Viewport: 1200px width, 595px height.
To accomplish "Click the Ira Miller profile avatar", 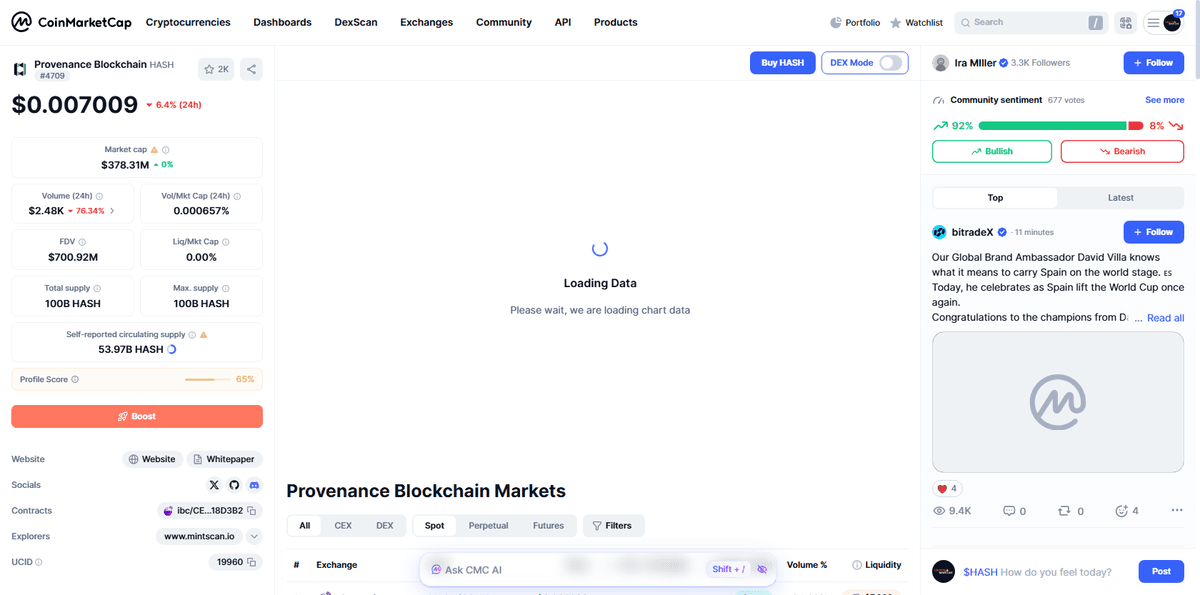I will pos(941,63).
